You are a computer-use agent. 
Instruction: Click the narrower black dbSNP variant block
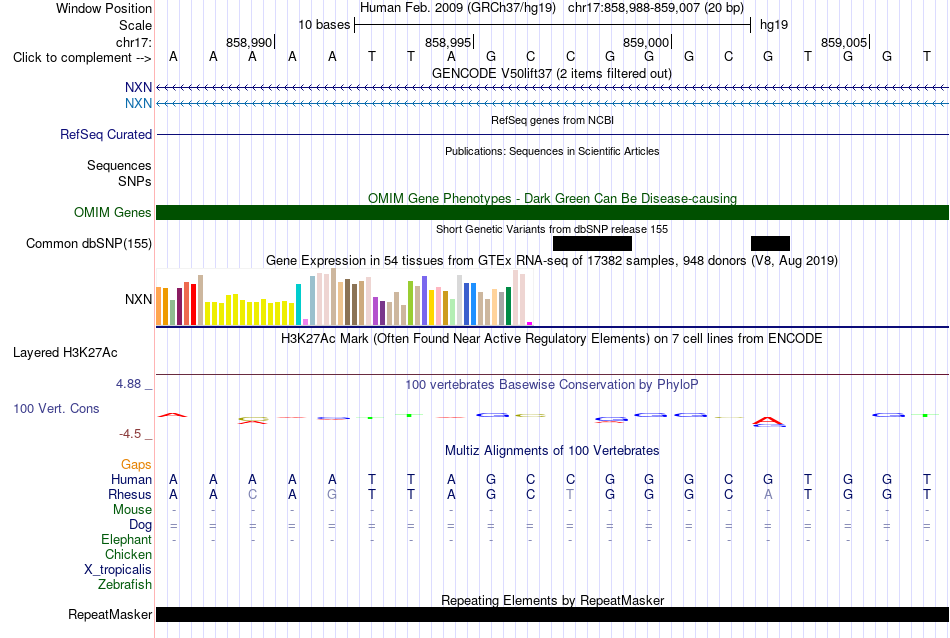tap(770, 244)
